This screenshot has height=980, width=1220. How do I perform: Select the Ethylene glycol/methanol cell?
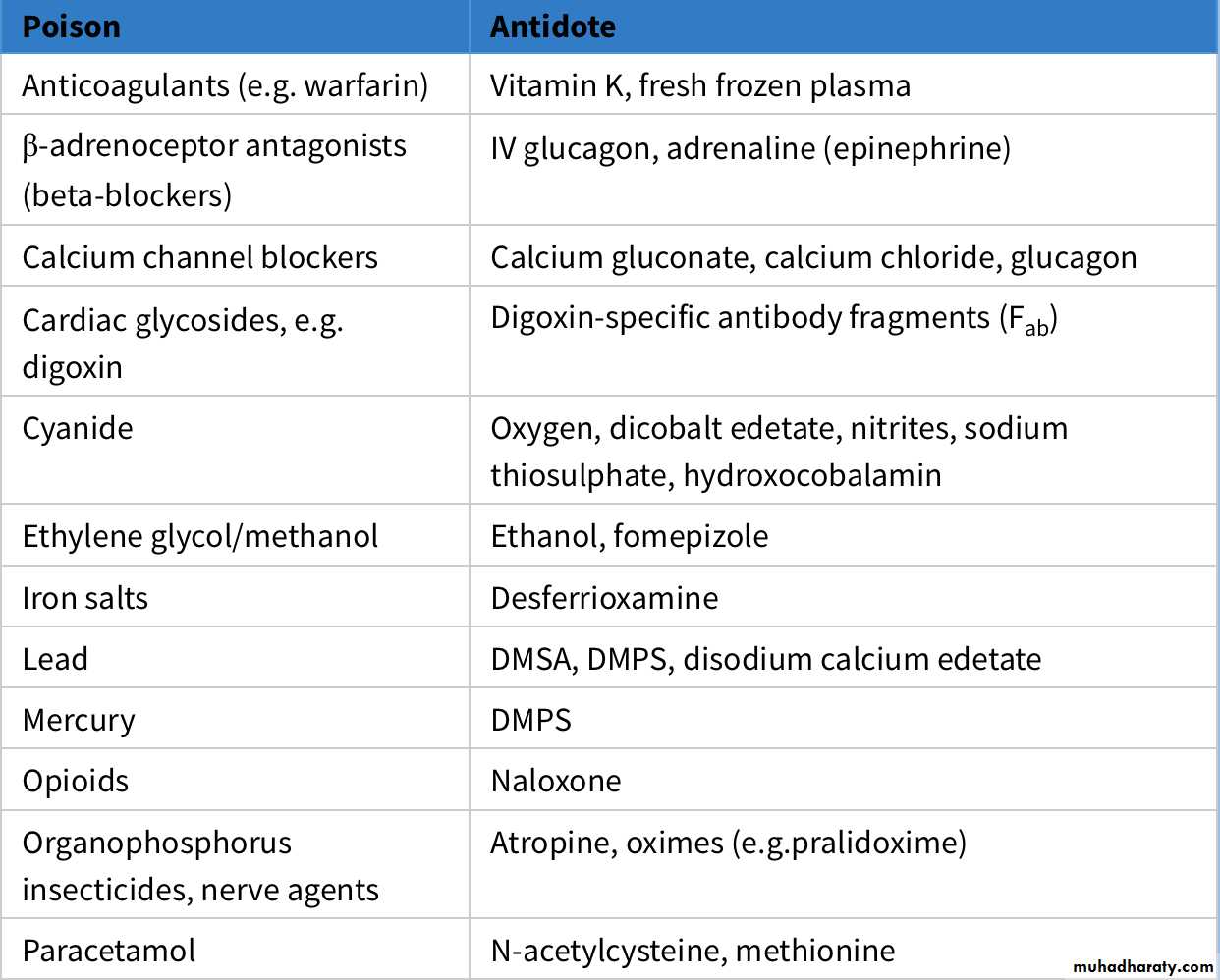[x=200, y=536]
